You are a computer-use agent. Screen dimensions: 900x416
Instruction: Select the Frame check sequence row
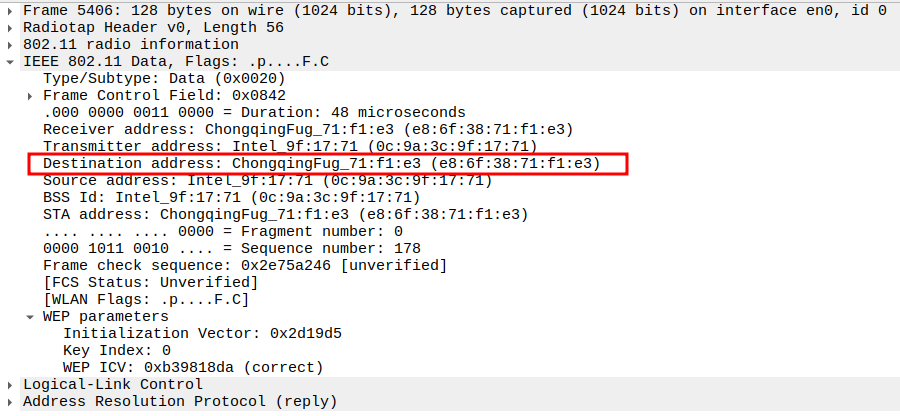click(244, 265)
